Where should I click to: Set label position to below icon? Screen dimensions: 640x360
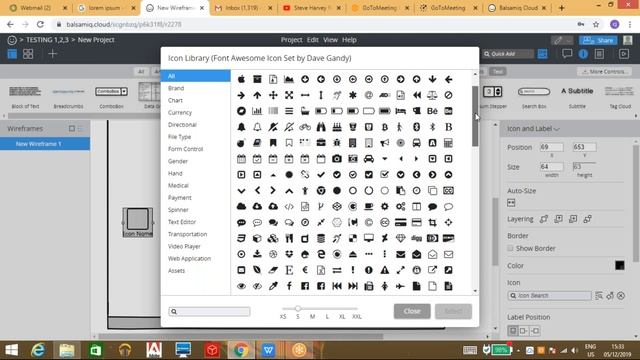coord(513,331)
